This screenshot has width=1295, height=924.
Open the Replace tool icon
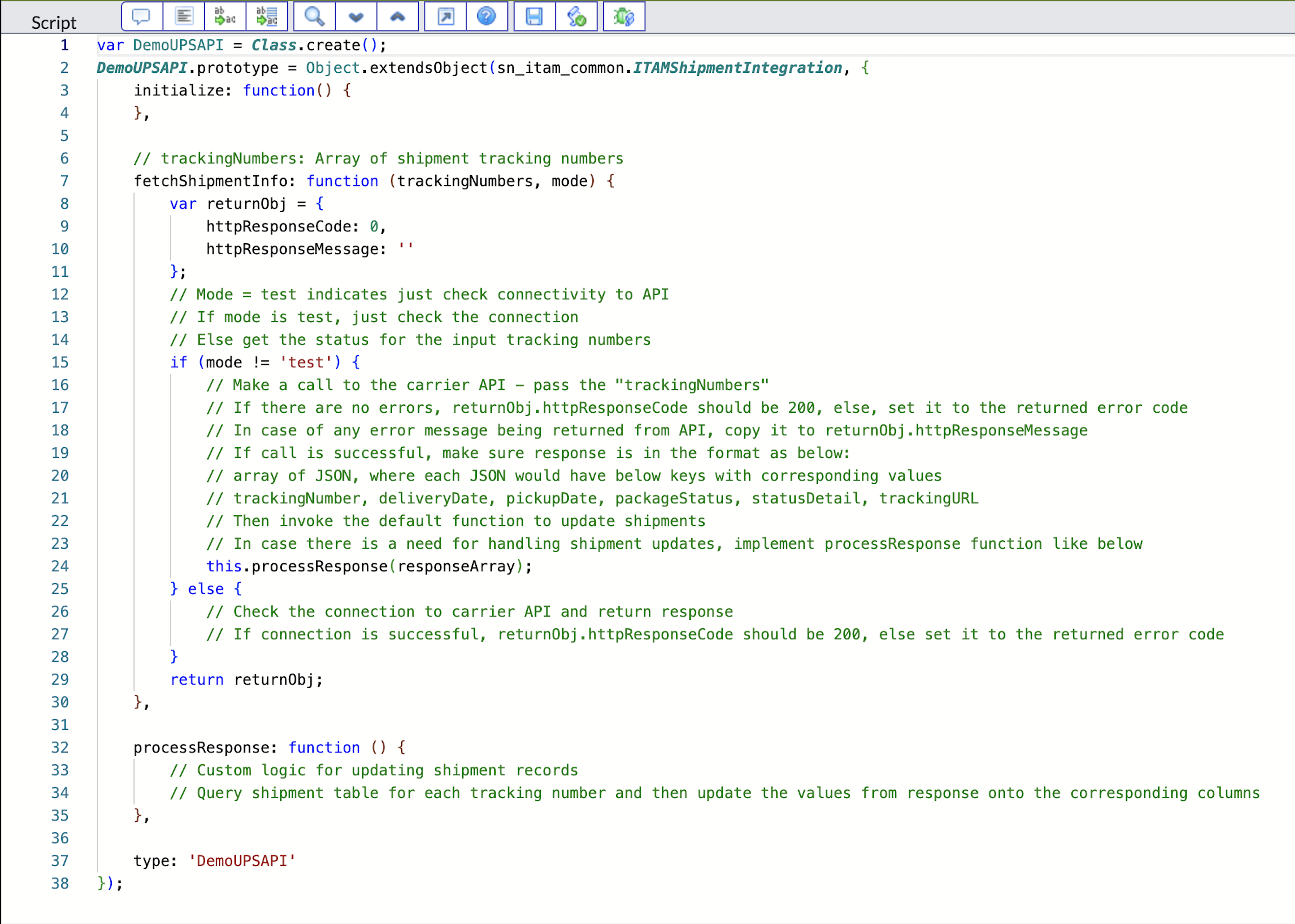coord(225,16)
